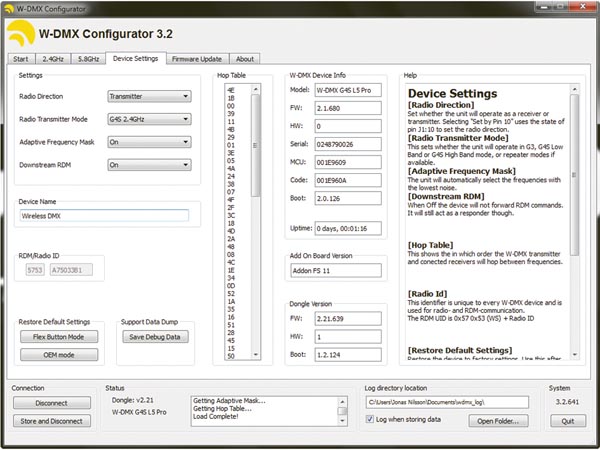Screen dimensions: 600x450
Task: Open the Downstream RDM dropdown
Action: [149, 165]
